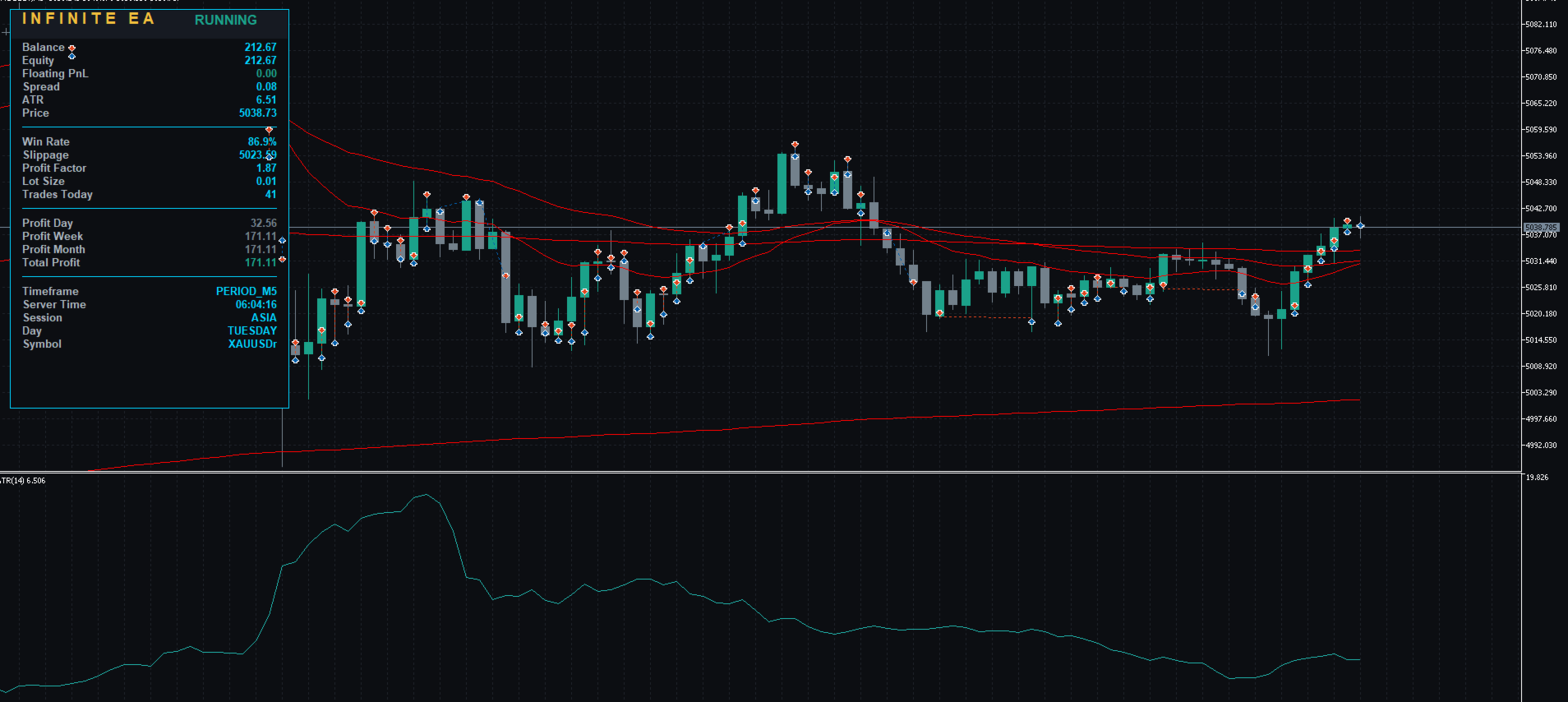Click the Timeframe label
This screenshot has width=1568, height=702.
click(x=51, y=292)
